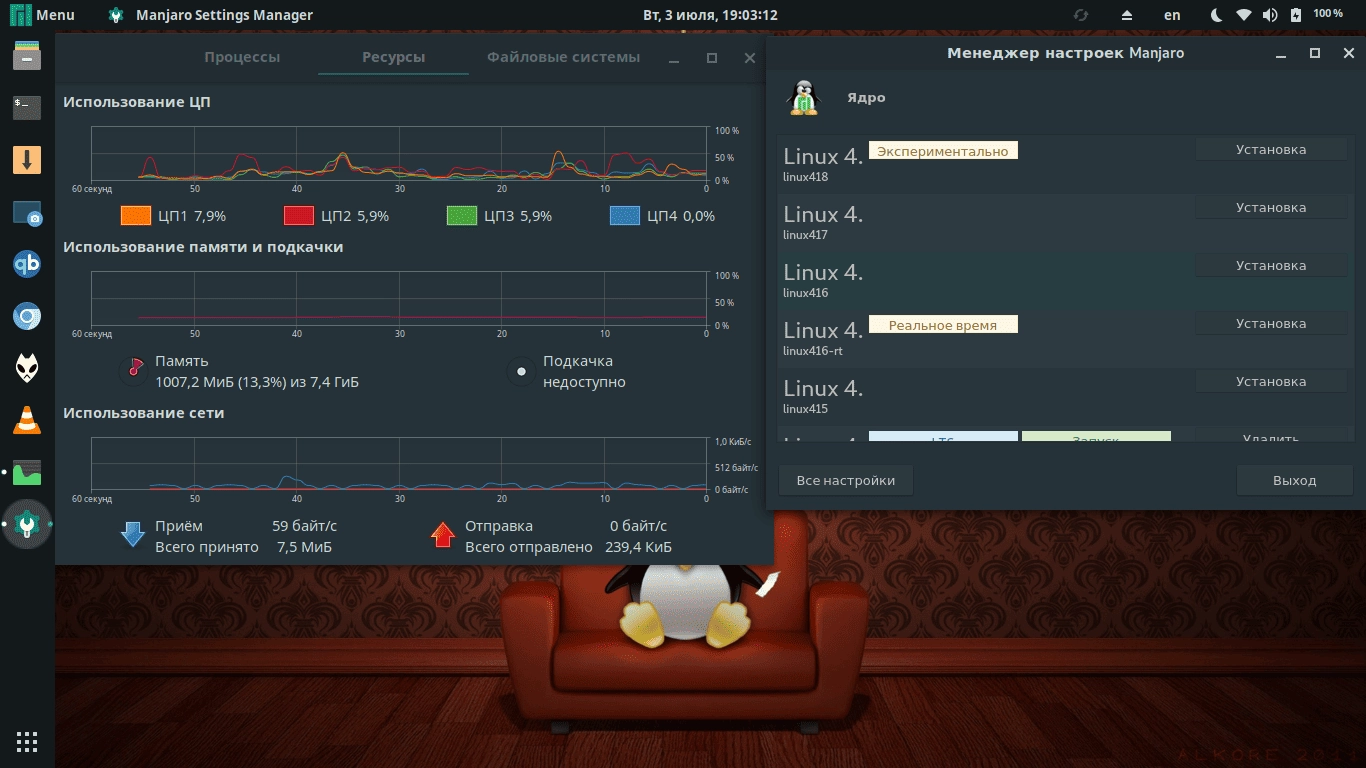Open the screenshot tool in dock
This screenshot has width=1366, height=768.
27,213
